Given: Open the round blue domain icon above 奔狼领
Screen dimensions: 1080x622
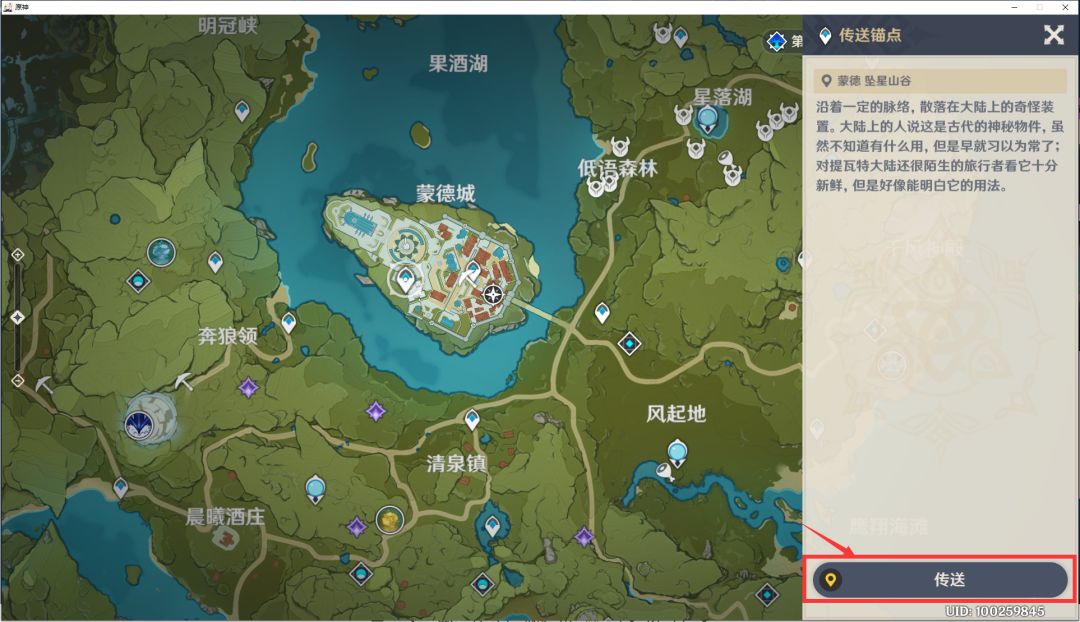Looking at the screenshot, I should tap(161, 252).
